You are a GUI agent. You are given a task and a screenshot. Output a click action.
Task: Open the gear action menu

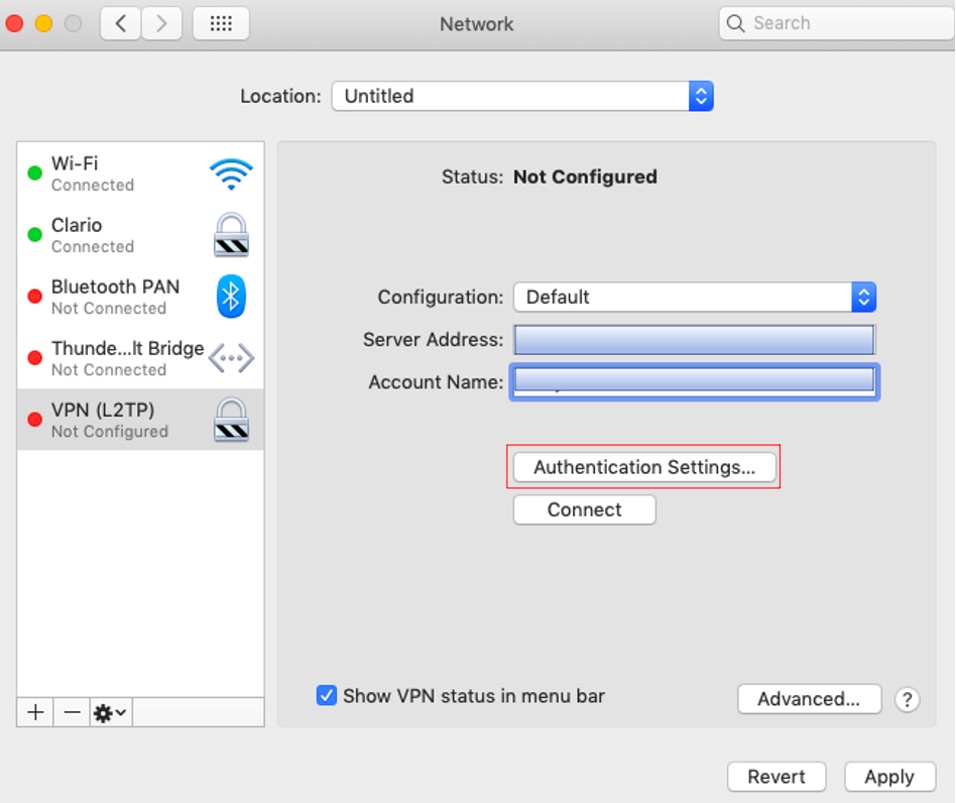110,712
